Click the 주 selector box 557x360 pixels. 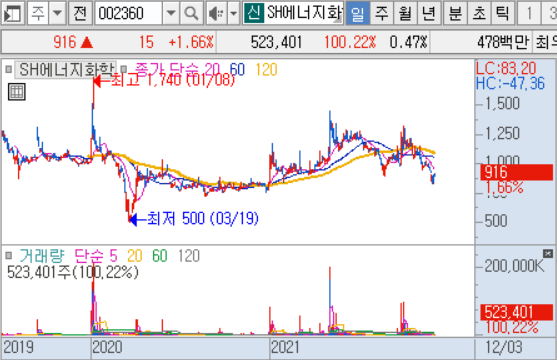click(38, 14)
